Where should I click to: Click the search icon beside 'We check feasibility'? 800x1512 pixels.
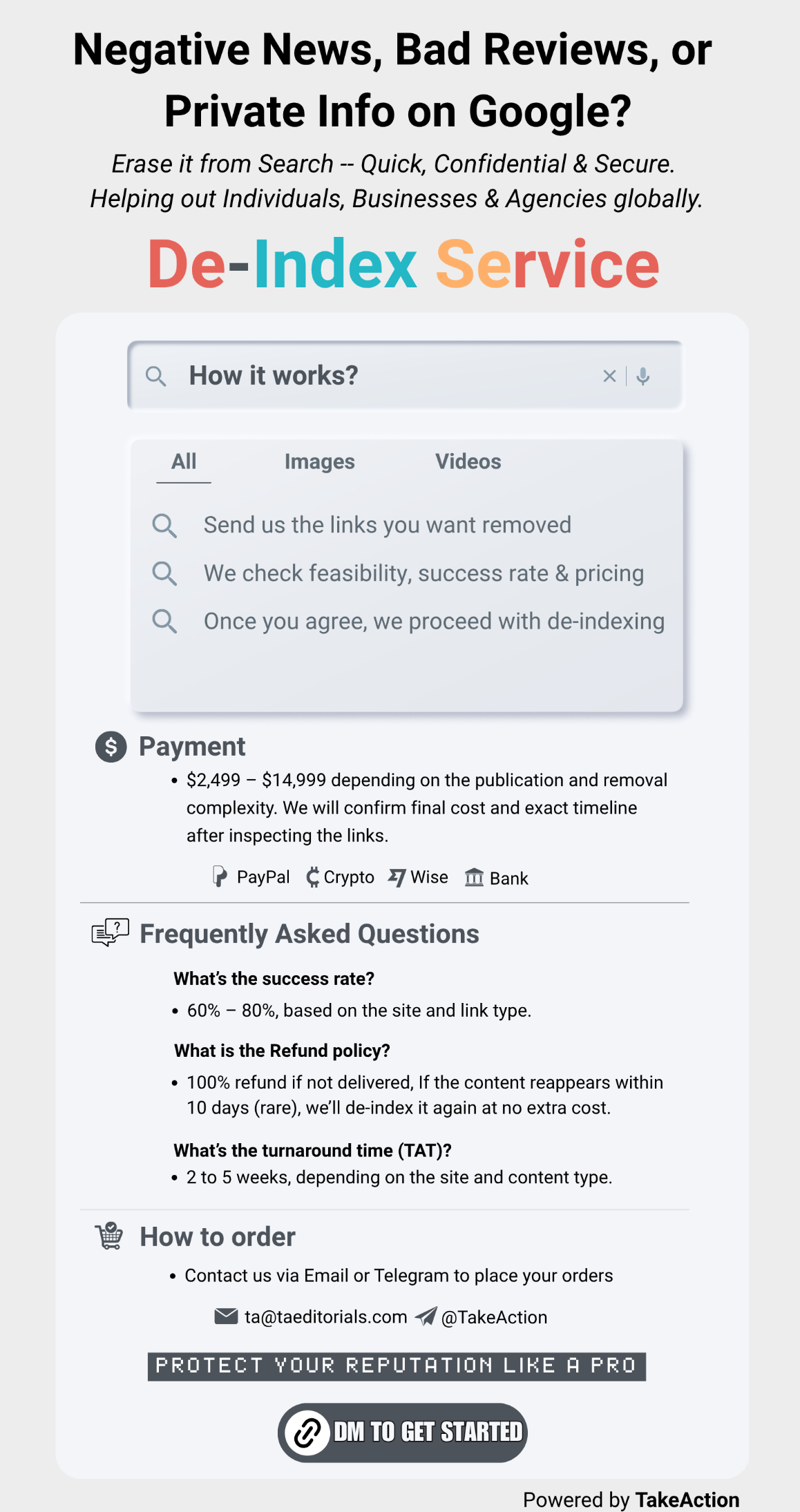(x=164, y=573)
